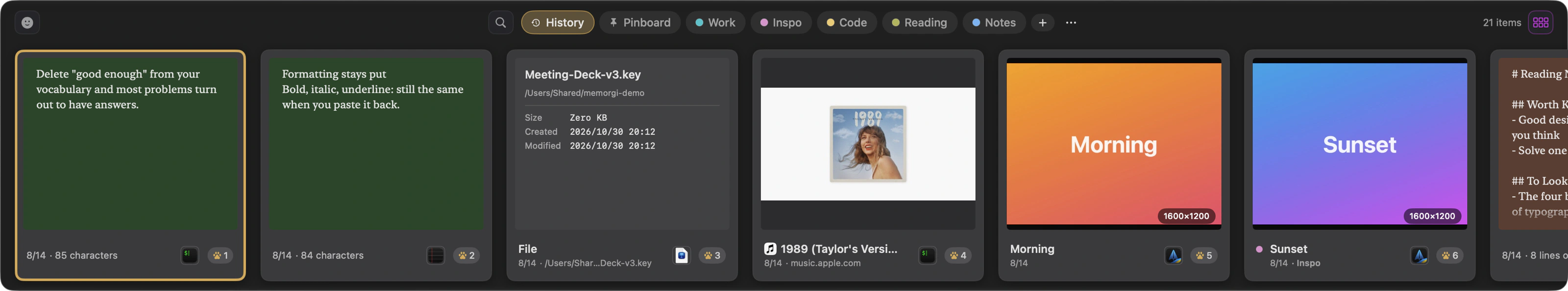Click paw badge number 2

coord(466,256)
